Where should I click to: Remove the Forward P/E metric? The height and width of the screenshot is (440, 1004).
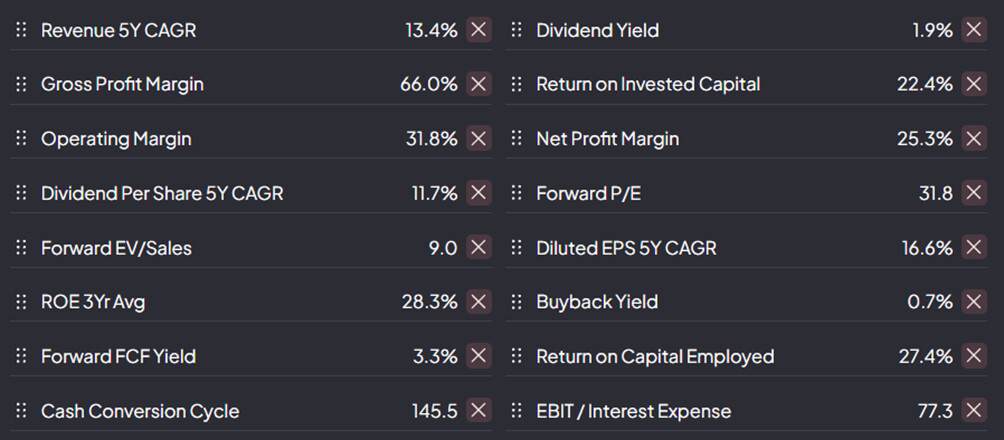pos(974,193)
